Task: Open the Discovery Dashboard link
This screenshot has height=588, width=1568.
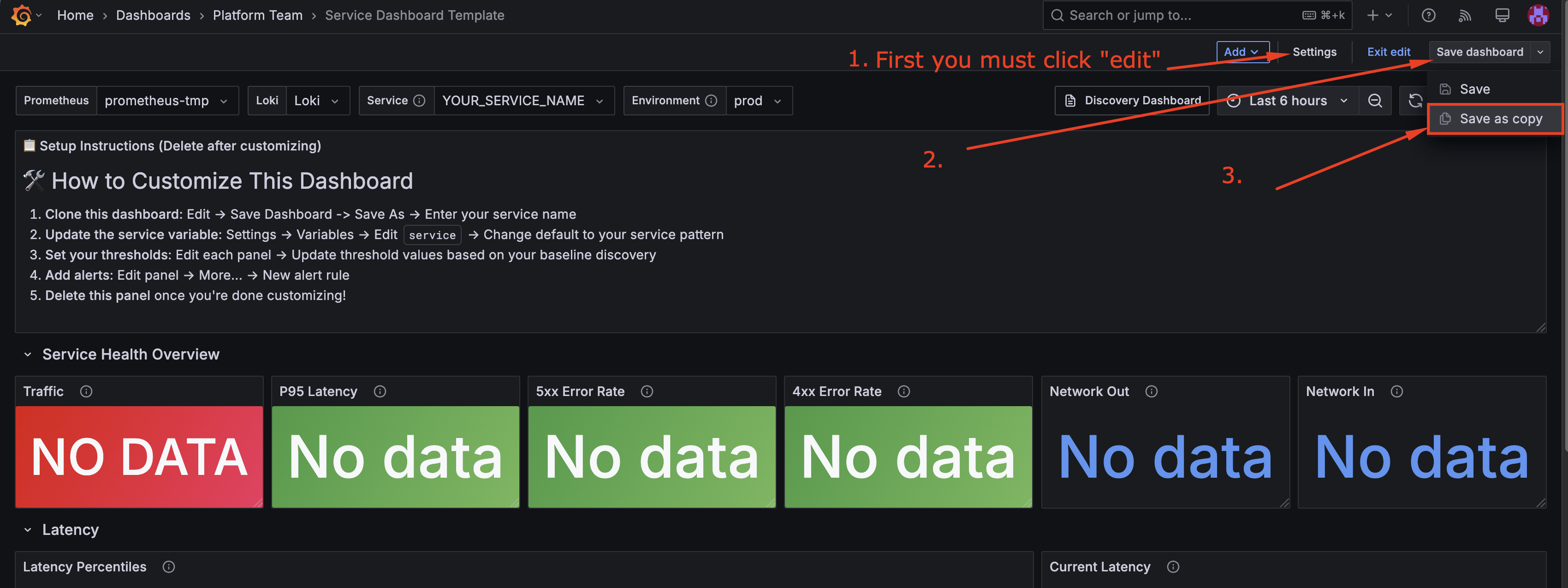Action: pos(1132,101)
